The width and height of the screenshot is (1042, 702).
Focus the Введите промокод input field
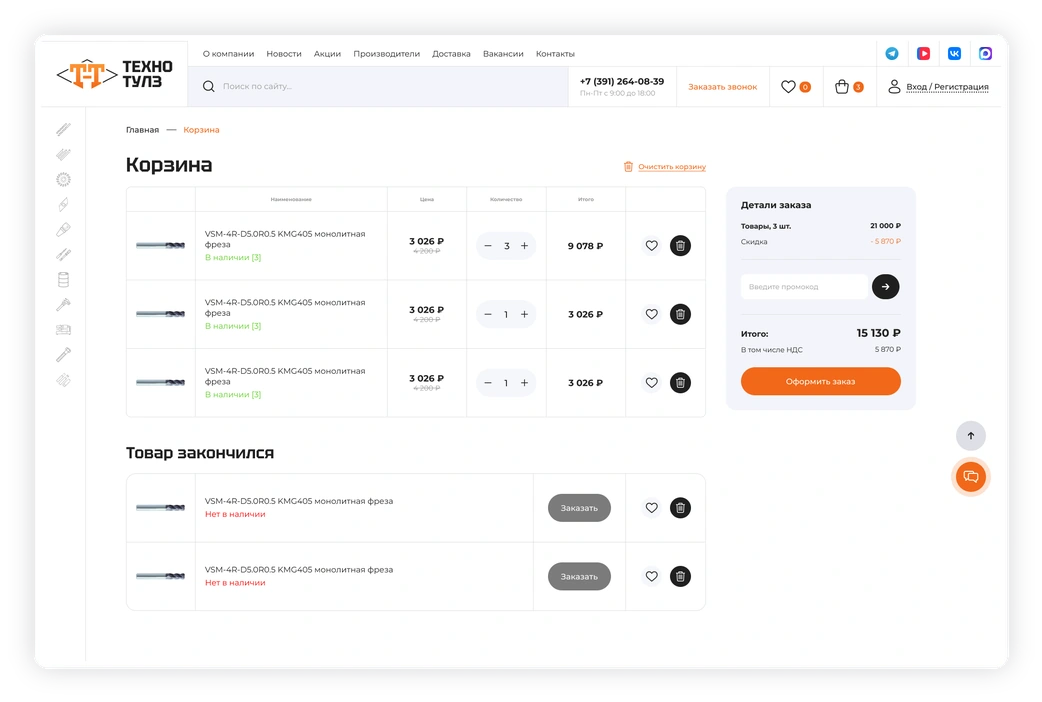[x=804, y=287]
